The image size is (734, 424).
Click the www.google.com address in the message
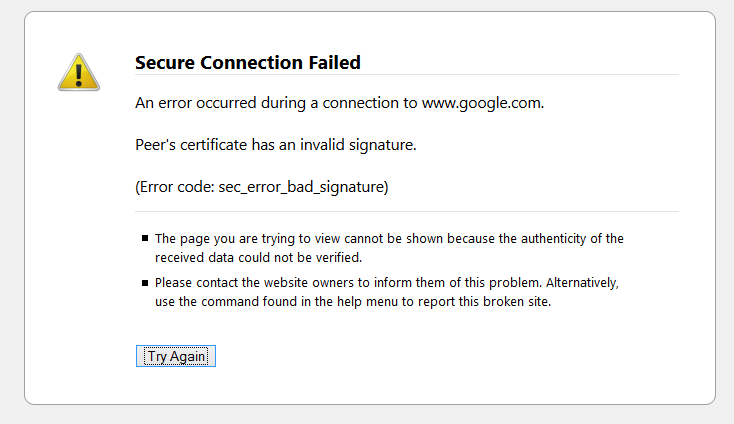click(x=482, y=103)
